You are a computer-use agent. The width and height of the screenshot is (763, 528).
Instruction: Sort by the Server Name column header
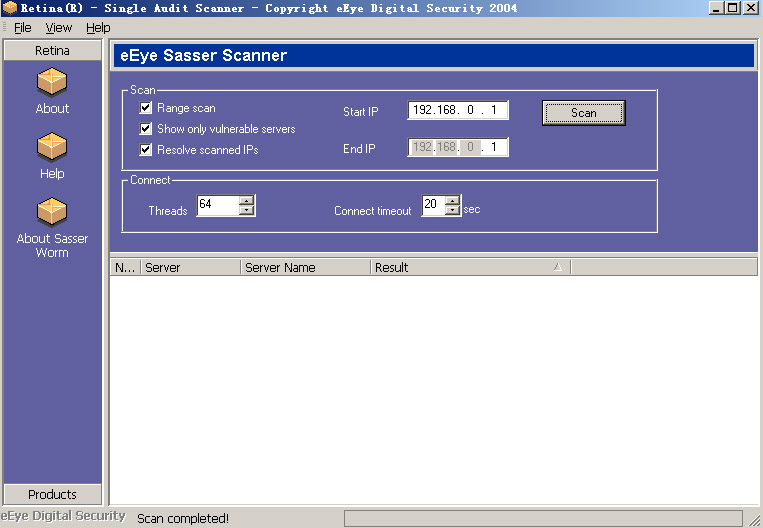(306, 267)
